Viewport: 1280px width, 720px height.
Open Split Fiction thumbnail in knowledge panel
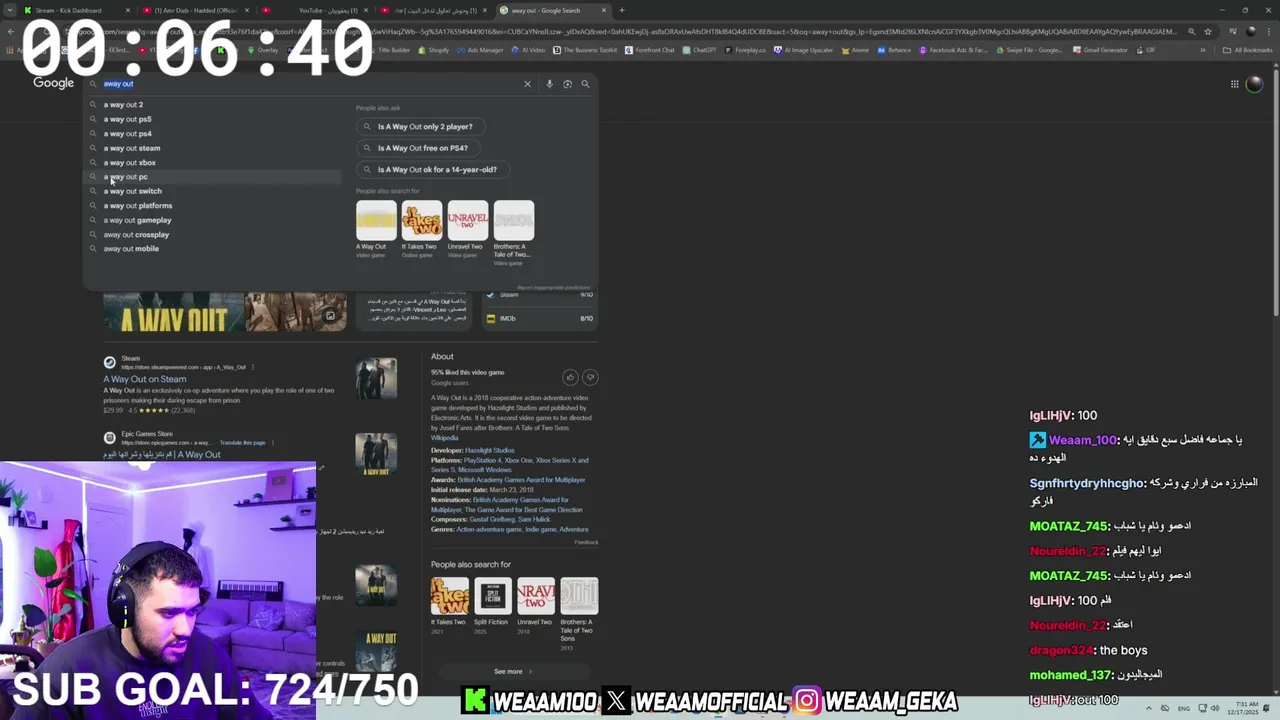pos(492,596)
